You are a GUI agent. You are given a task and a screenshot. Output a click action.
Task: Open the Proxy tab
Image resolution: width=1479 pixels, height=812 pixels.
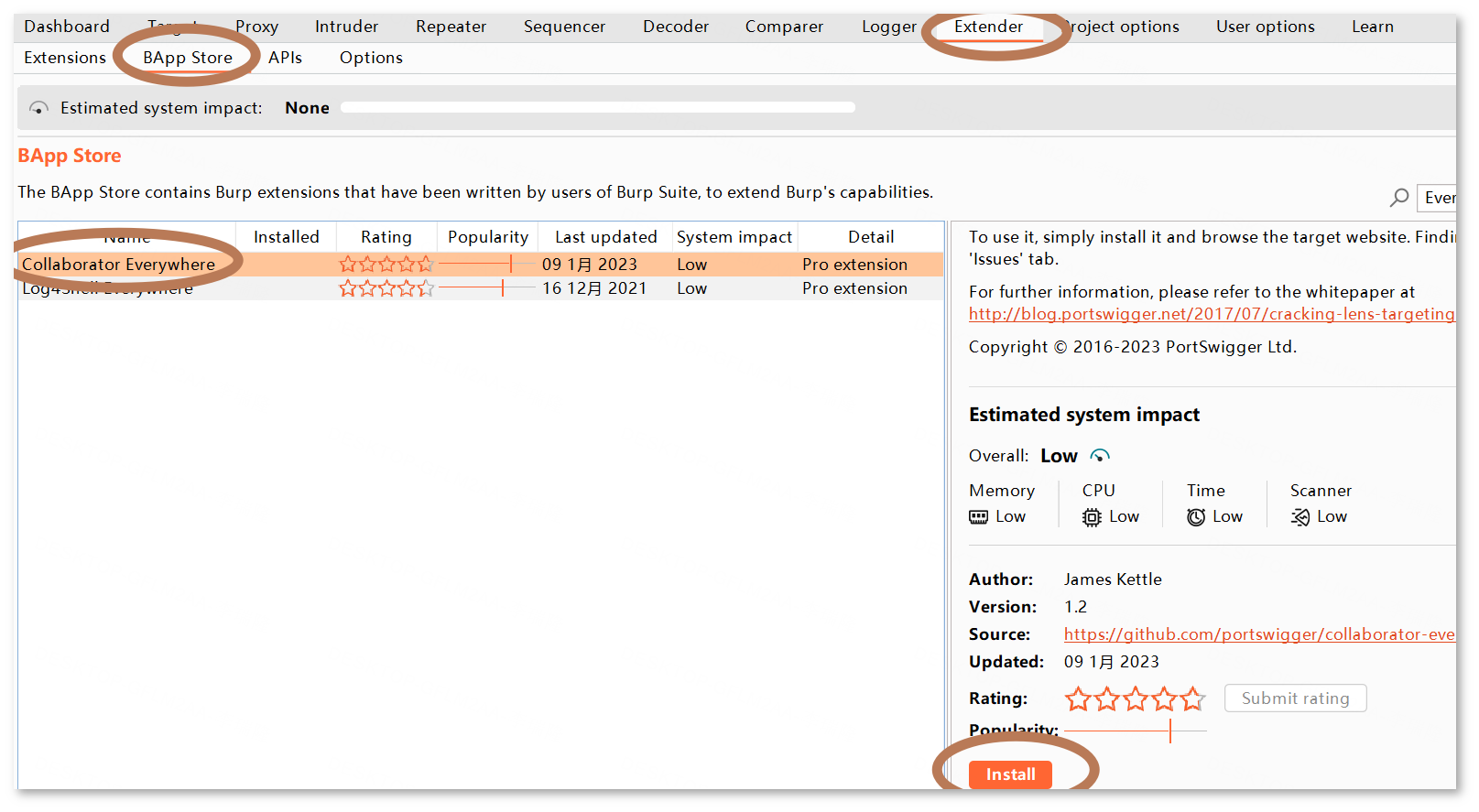point(256,27)
